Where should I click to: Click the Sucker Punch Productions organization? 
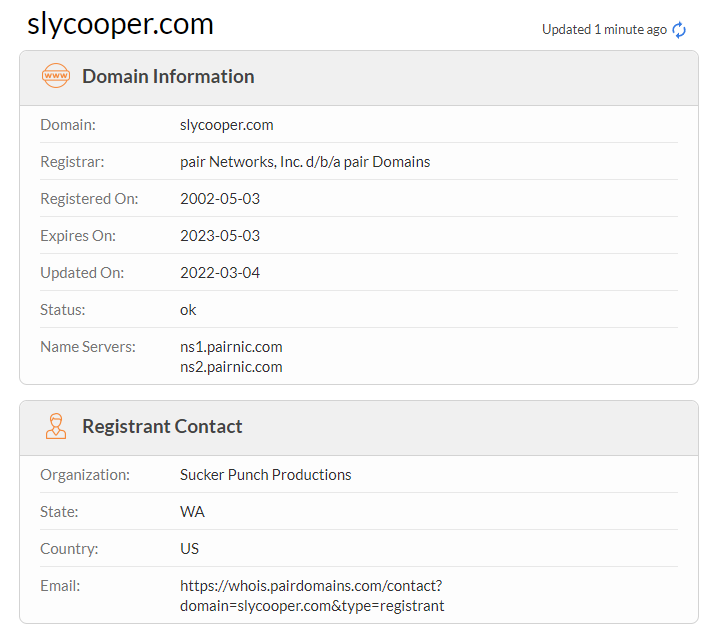266,475
